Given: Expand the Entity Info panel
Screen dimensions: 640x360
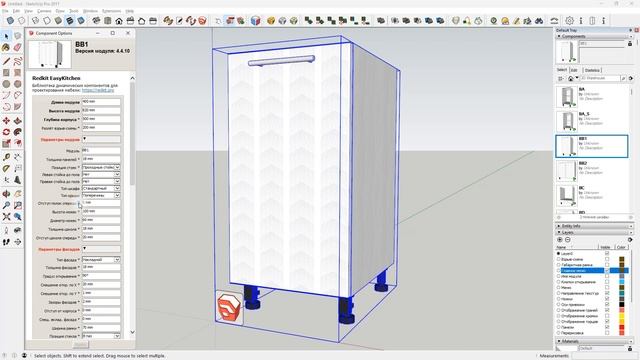Looking at the screenshot, I should (x=559, y=226).
